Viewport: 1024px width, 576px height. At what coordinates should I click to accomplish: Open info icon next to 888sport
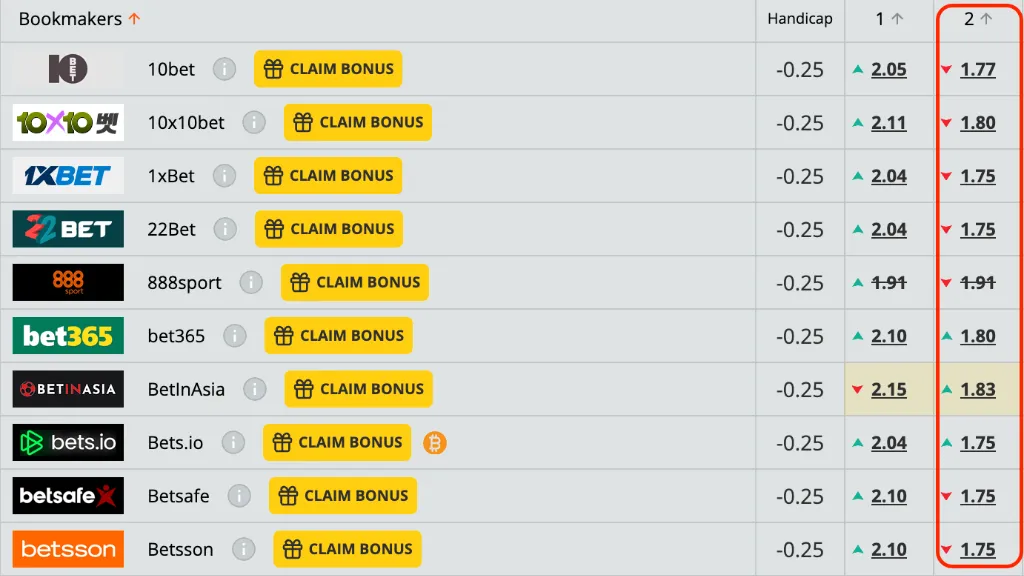[251, 283]
